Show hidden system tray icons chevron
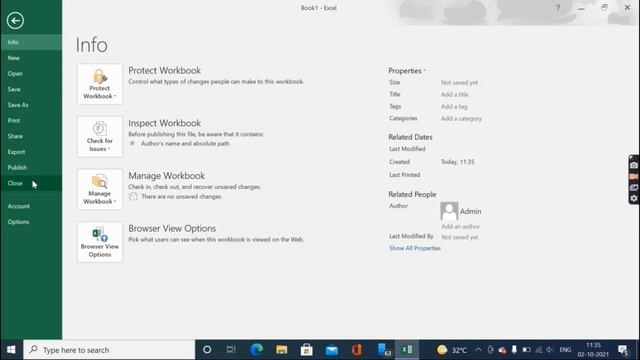640x360 pixels. [478, 350]
